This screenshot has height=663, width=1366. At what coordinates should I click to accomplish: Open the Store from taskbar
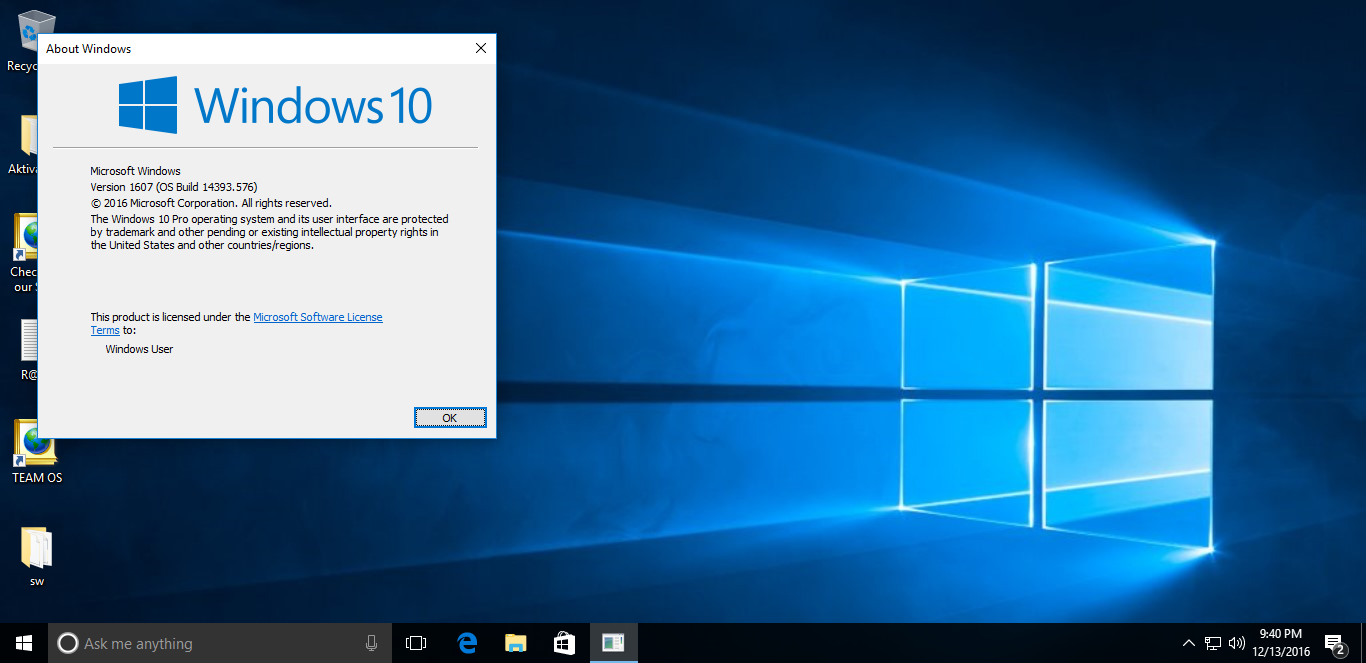pyautogui.click(x=564, y=643)
